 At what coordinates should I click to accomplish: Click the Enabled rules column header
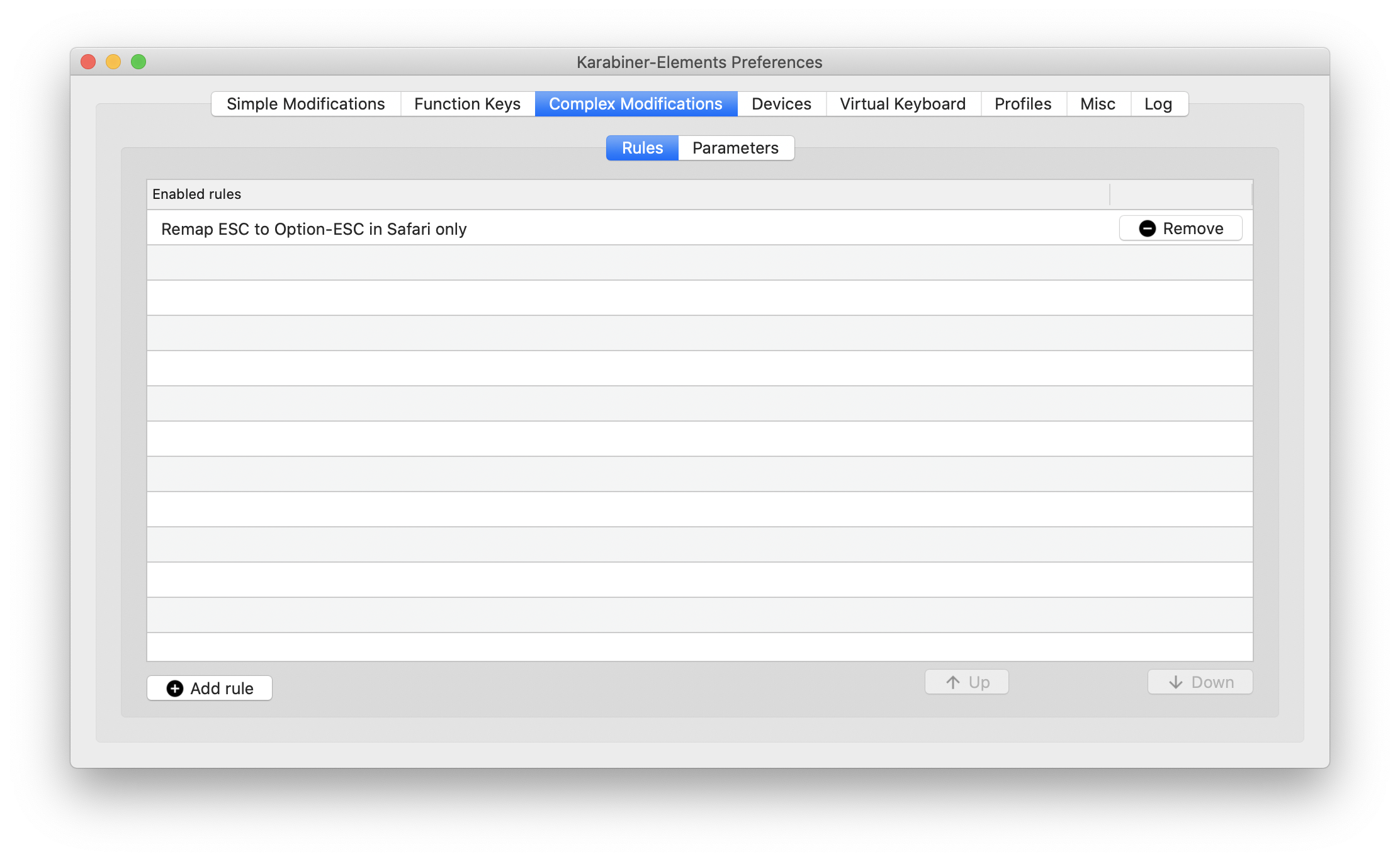(x=196, y=194)
